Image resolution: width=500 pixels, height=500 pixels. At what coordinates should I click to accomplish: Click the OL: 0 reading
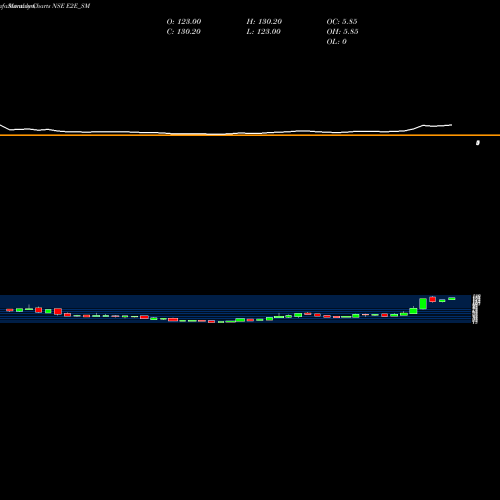tap(336, 42)
